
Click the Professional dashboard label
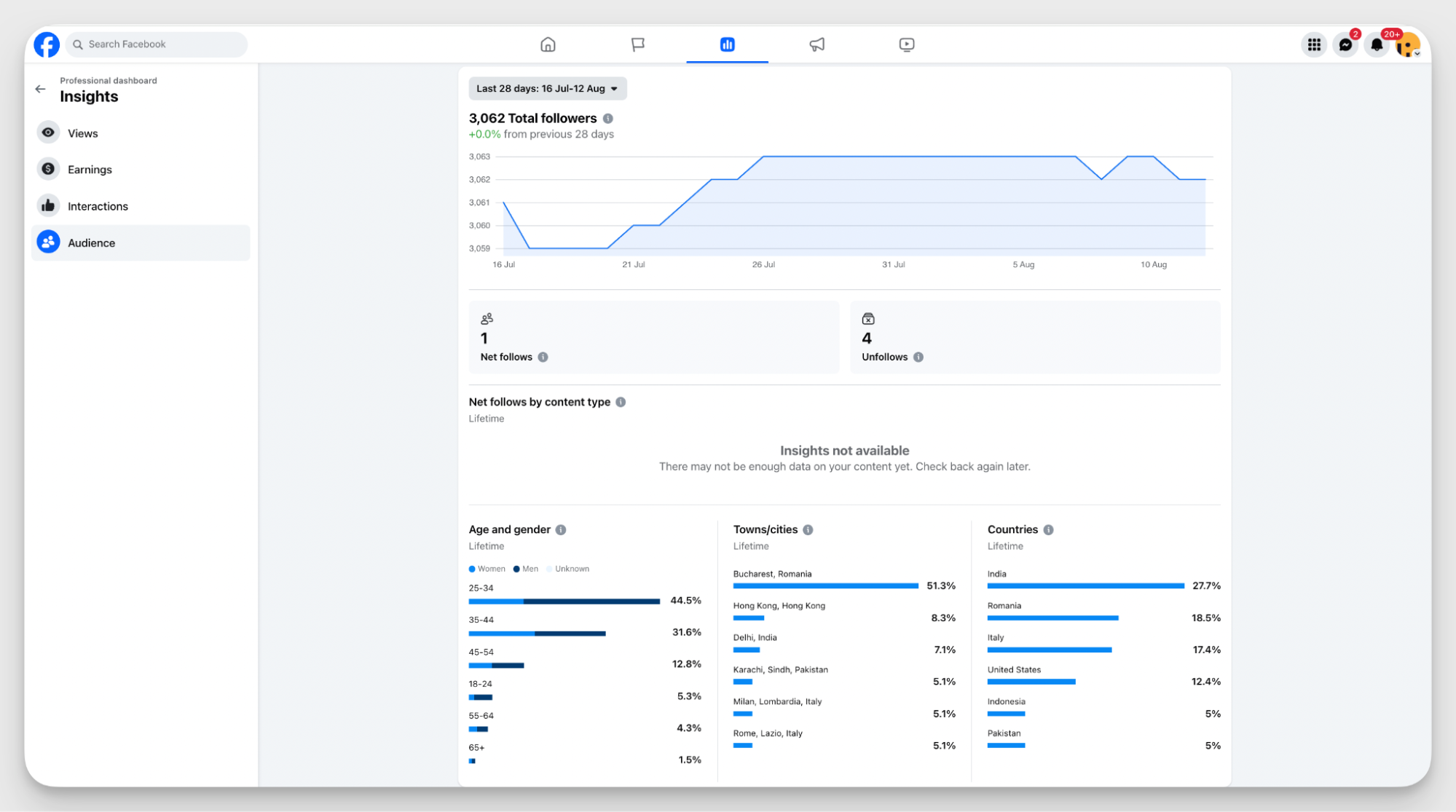point(108,80)
